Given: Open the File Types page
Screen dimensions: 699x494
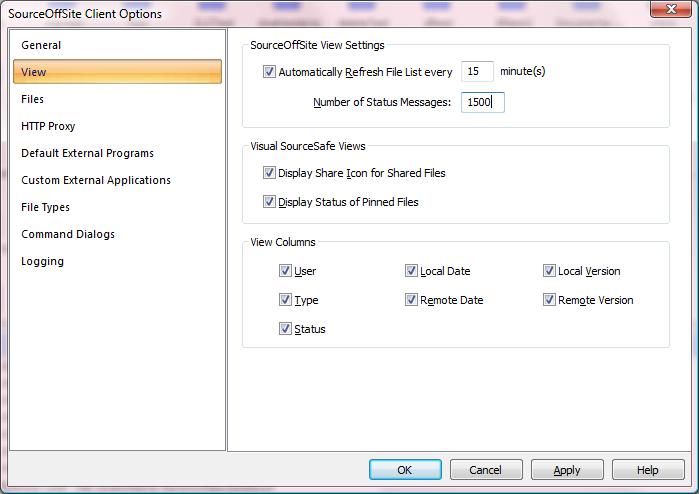Looking at the screenshot, I should 45,207.
